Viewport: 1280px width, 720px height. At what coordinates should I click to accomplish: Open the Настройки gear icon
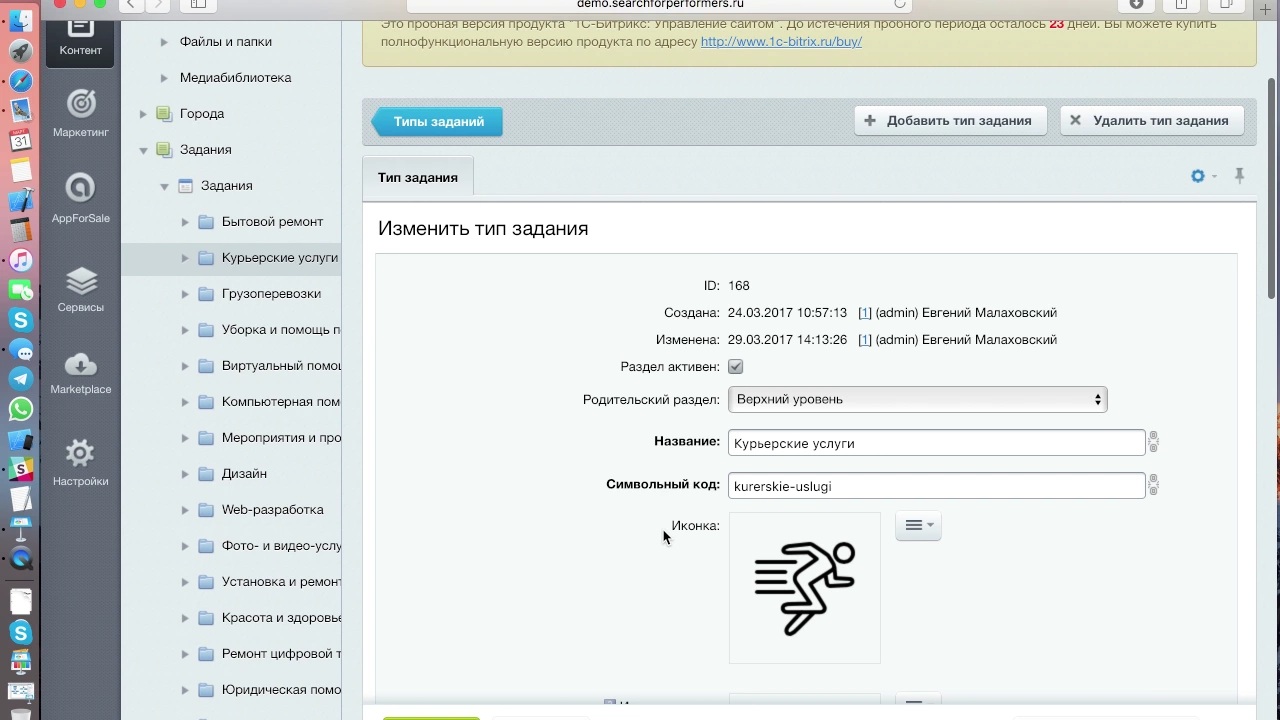pos(80,454)
